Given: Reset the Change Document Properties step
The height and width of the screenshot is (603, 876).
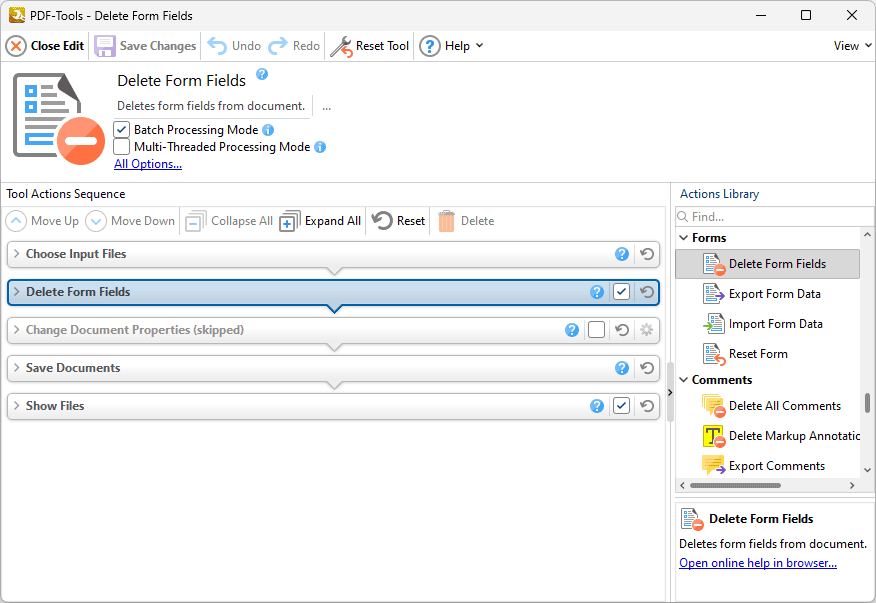Looking at the screenshot, I should (622, 330).
